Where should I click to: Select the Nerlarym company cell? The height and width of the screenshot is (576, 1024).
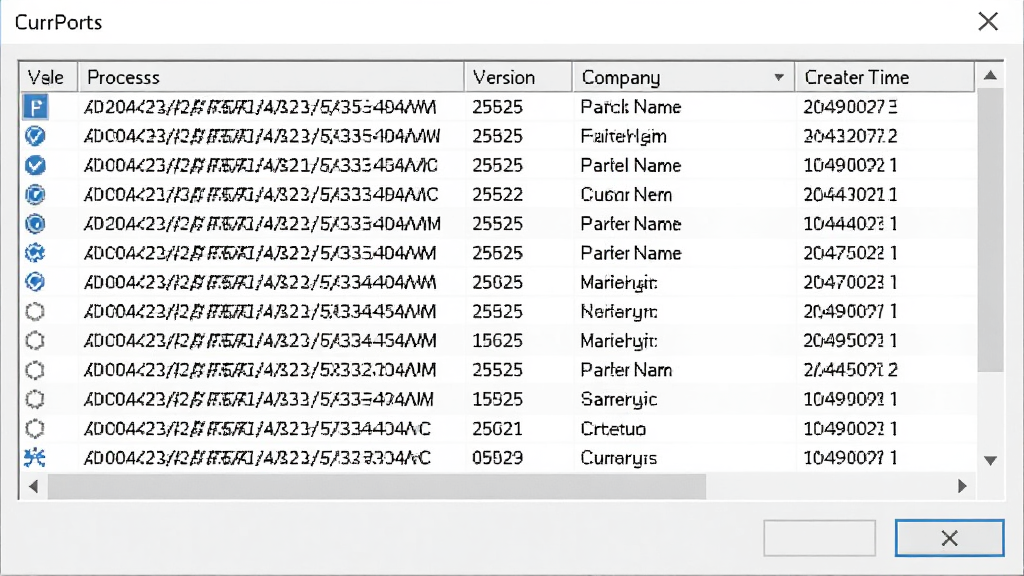pyautogui.click(x=619, y=312)
